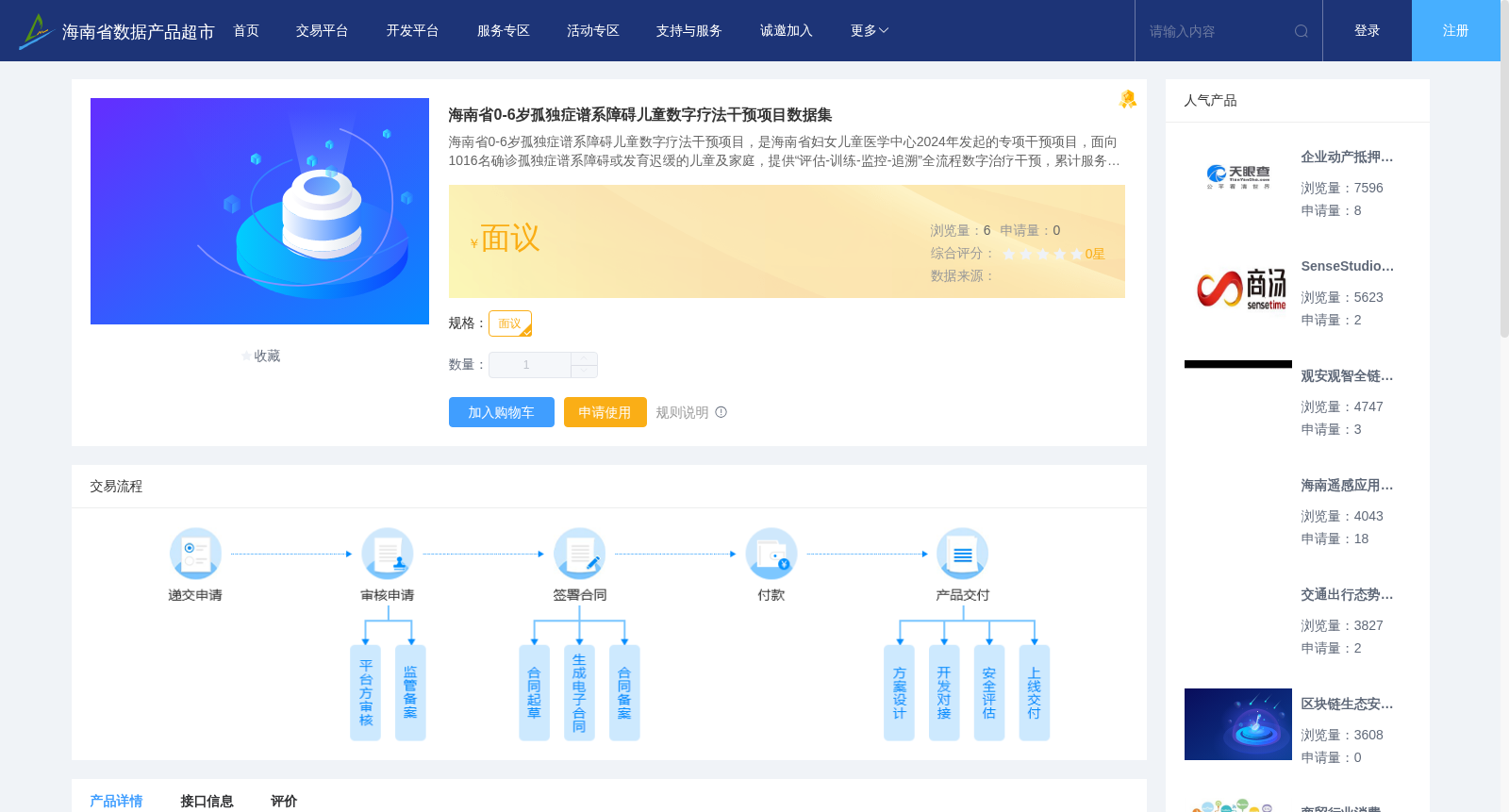
Task: Switch to the 接口信息 tab
Action: coord(207,801)
